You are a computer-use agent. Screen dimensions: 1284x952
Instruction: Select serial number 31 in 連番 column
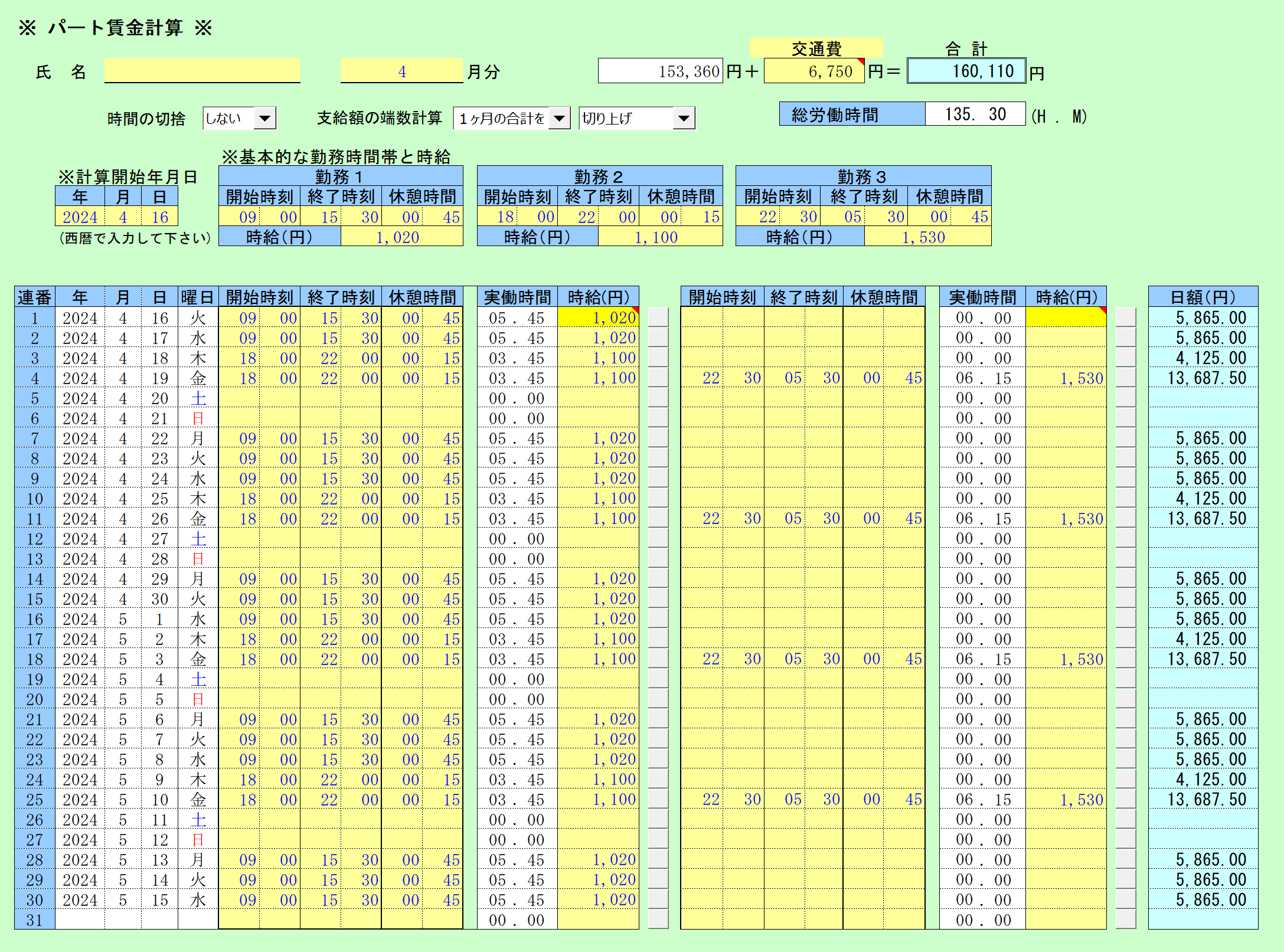pos(35,920)
